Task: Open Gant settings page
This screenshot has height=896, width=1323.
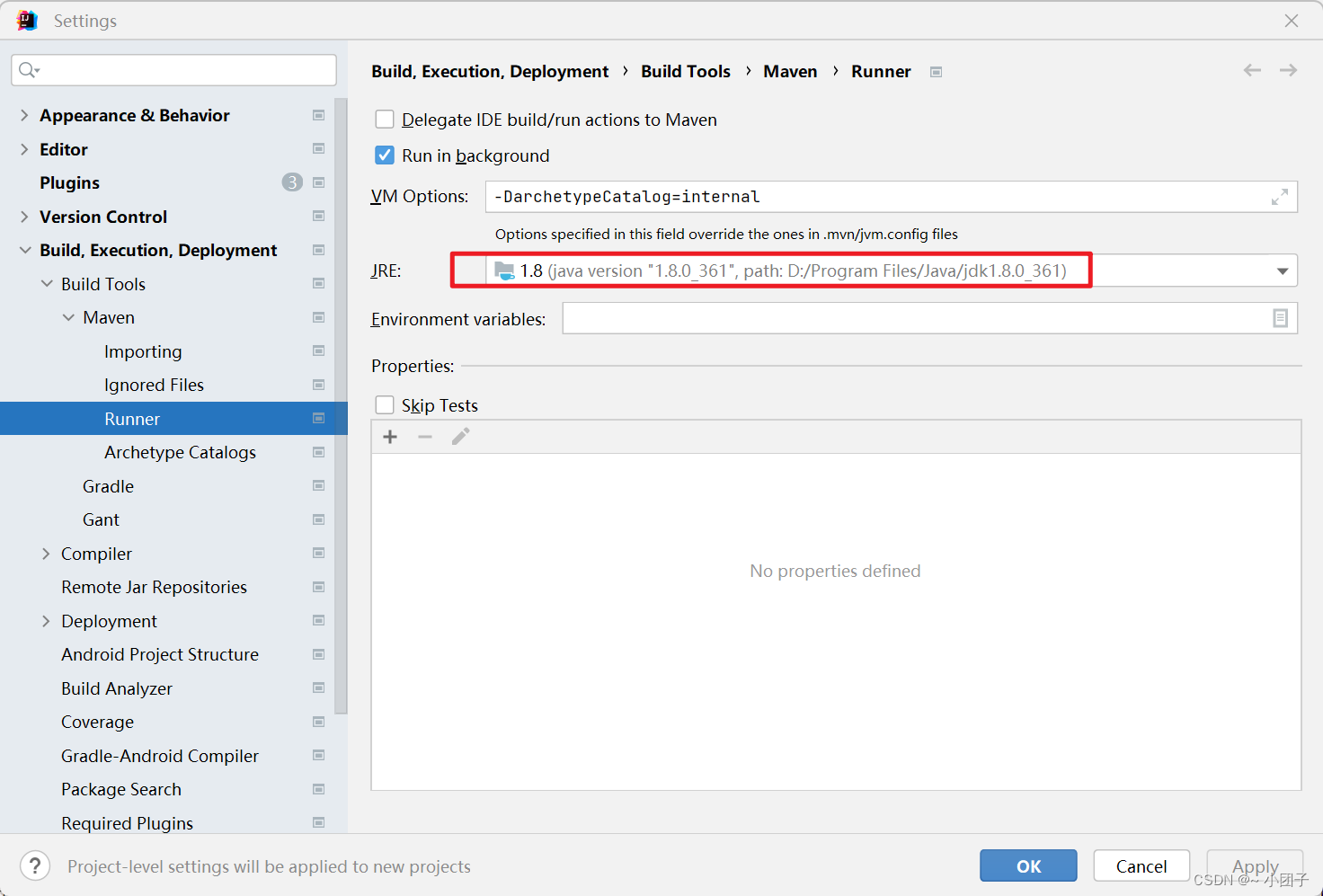Action: point(101,519)
